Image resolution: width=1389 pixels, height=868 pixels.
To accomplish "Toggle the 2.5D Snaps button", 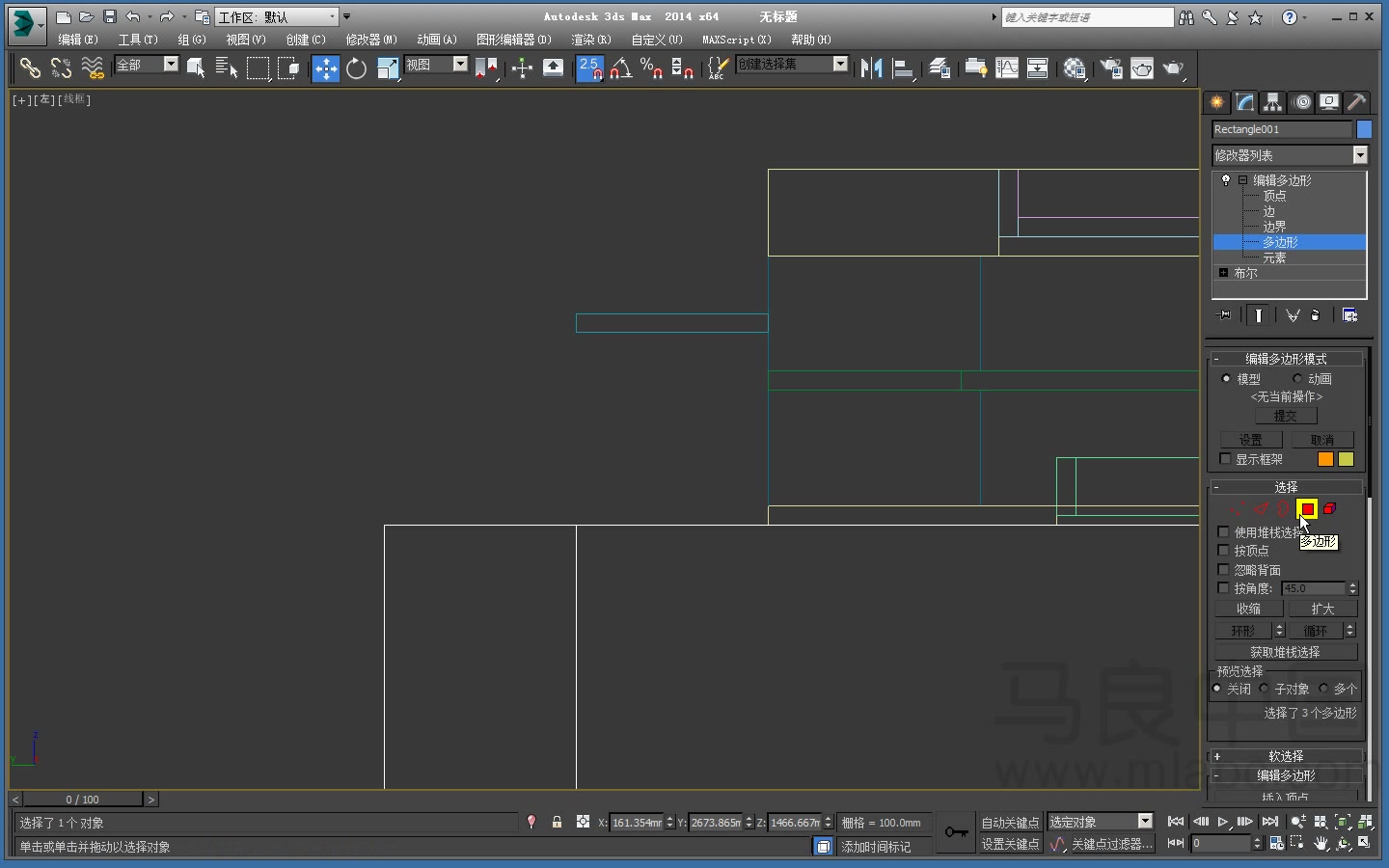I will 590,68.
